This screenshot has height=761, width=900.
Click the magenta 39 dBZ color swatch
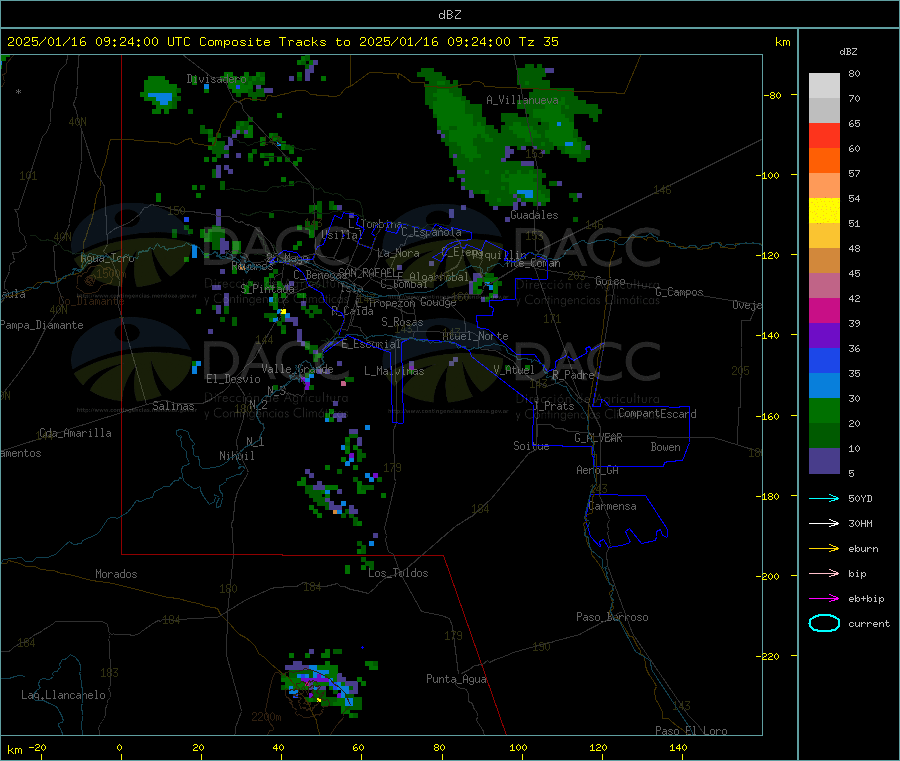[x=824, y=310]
